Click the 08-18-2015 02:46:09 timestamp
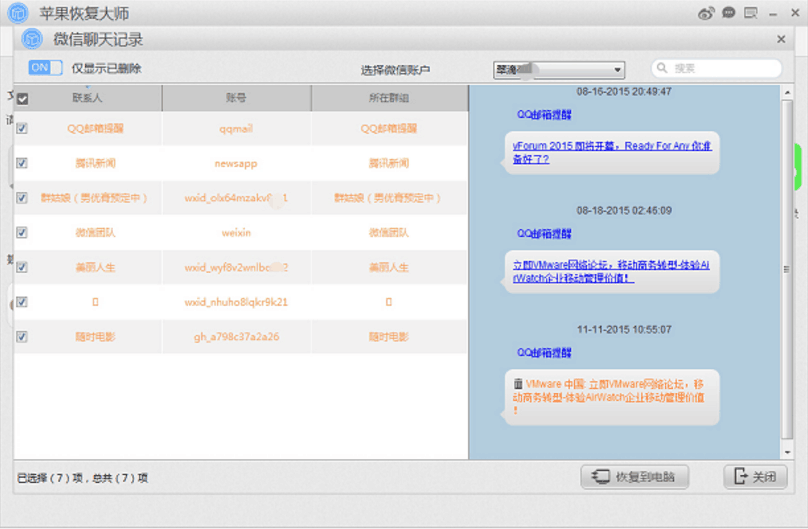808x529 pixels. tap(624, 211)
